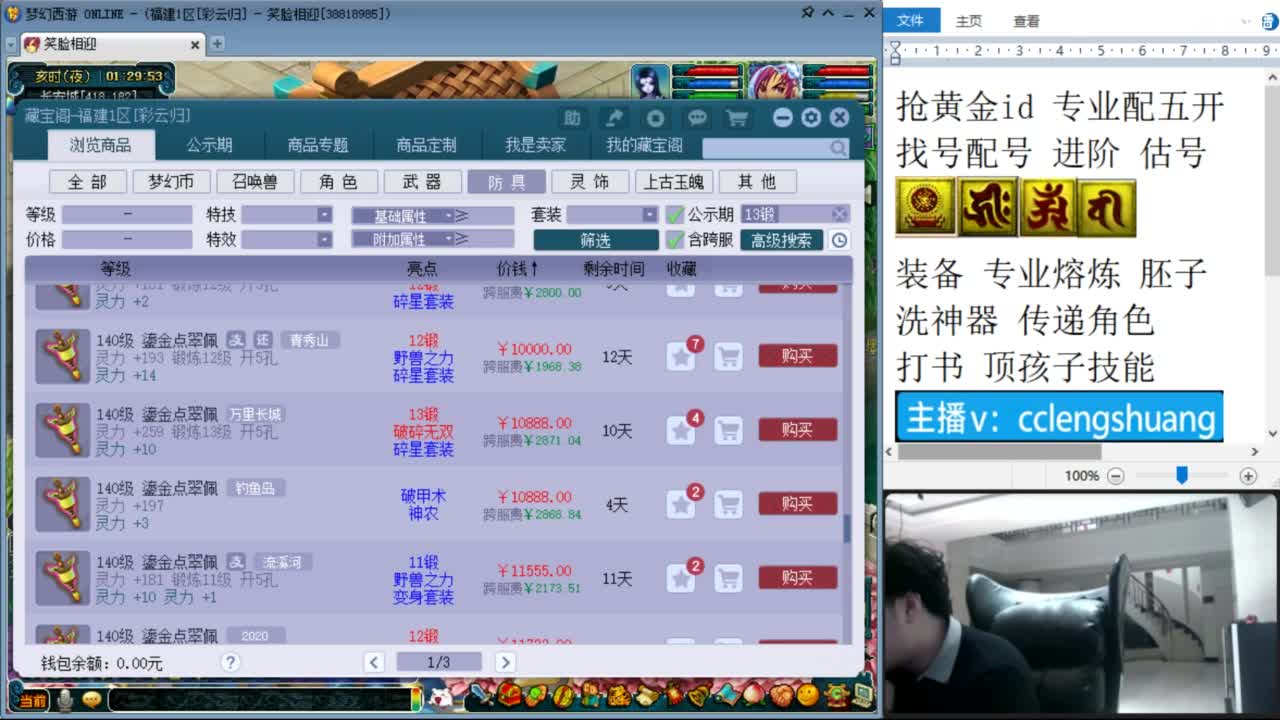Sort by the 价钱 column header
The width and height of the screenshot is (1280, 720).
[x=517, y=269]
